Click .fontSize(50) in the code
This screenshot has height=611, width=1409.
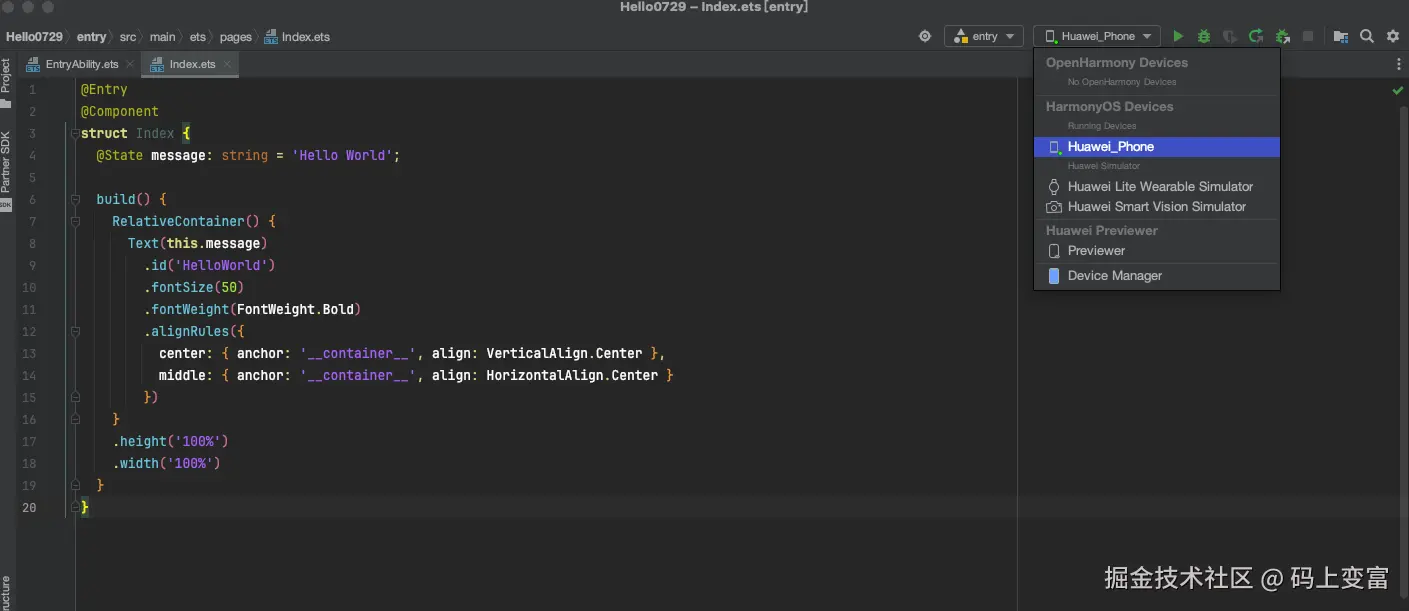coord(194,288)
